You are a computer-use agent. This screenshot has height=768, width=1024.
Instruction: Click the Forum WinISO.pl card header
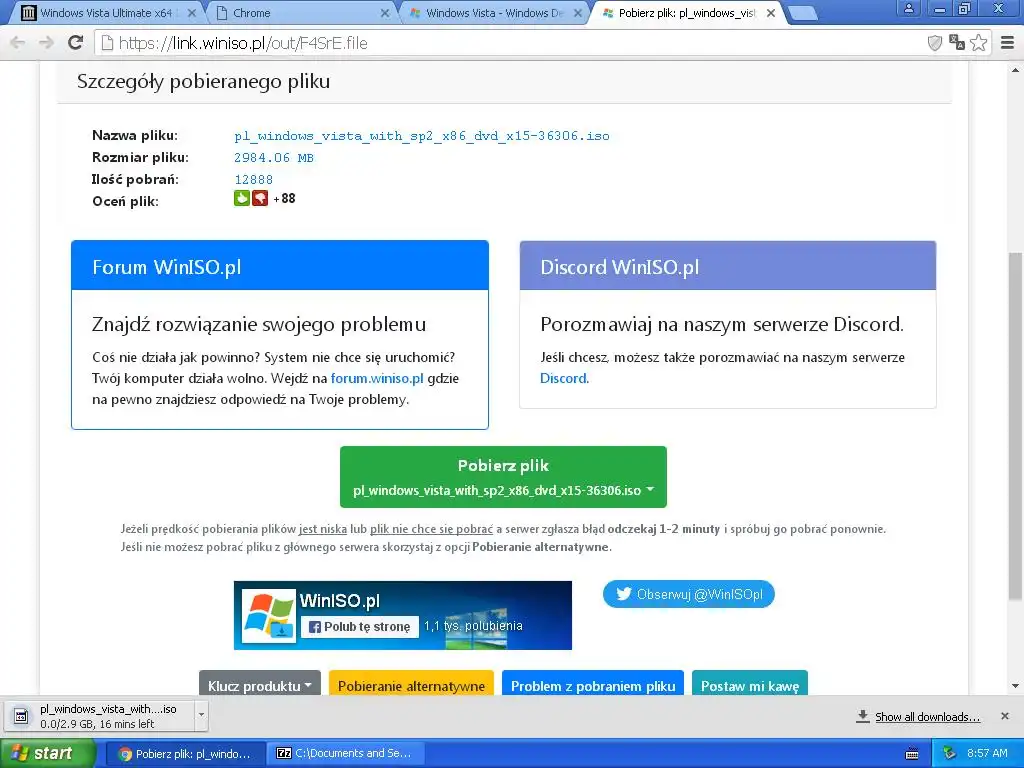[x=280, y=266]
